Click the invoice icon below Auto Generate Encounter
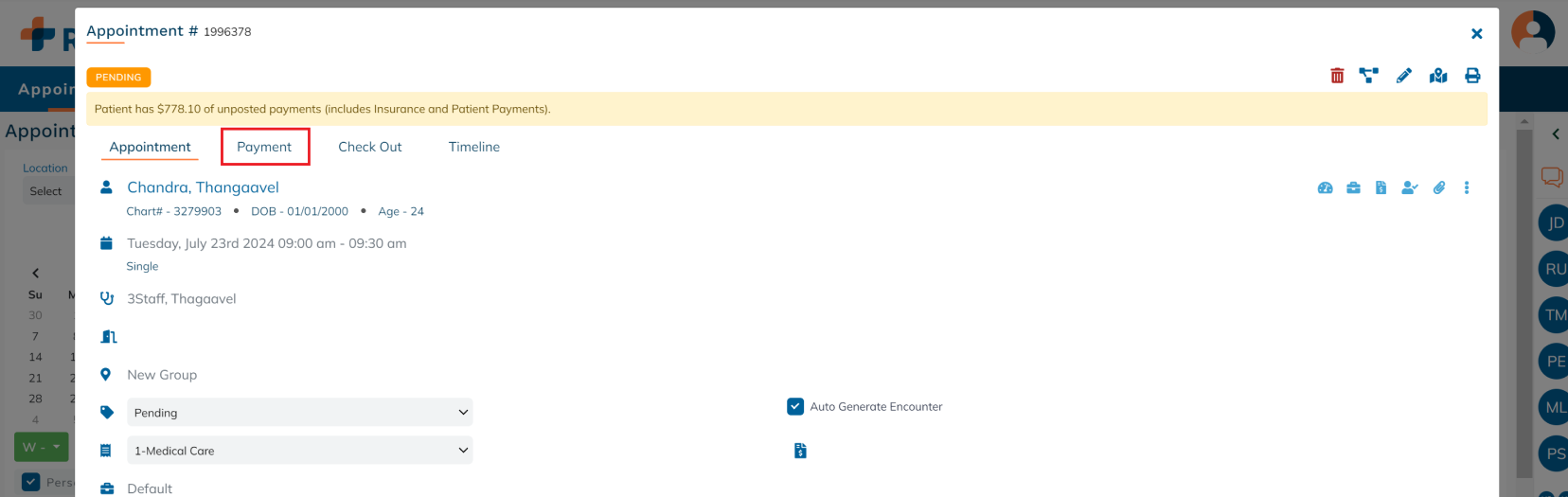This screenshot has width=1568, height=497. [x=800, y=451]
